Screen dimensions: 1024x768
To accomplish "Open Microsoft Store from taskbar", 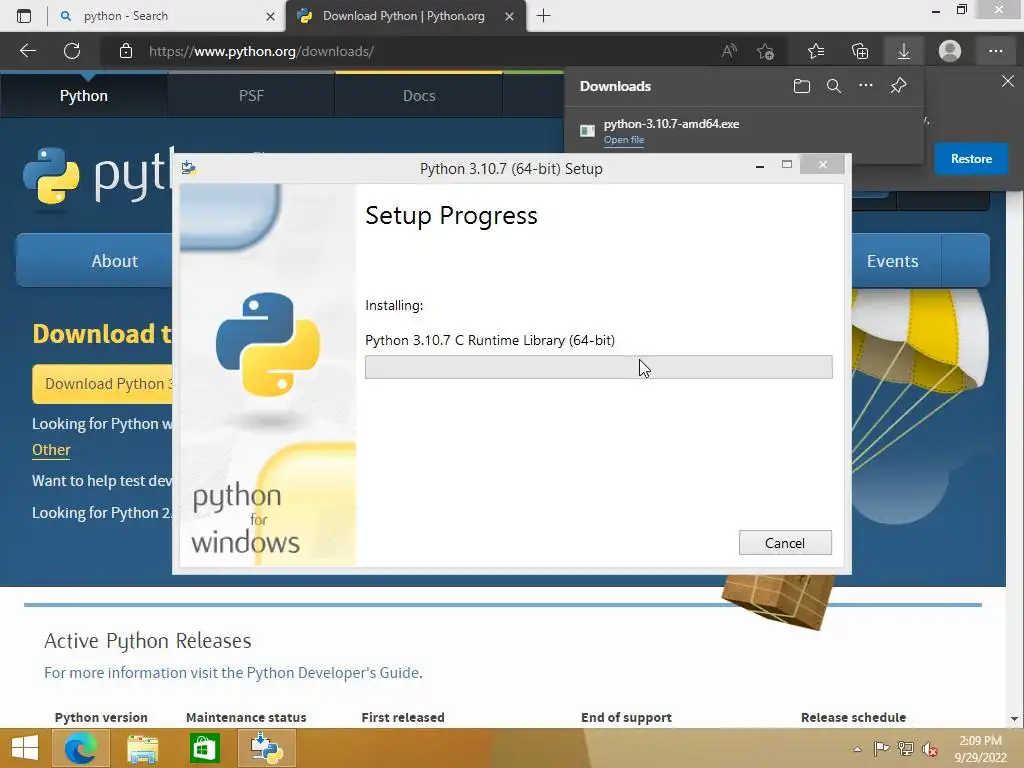I will coord(204,748).
